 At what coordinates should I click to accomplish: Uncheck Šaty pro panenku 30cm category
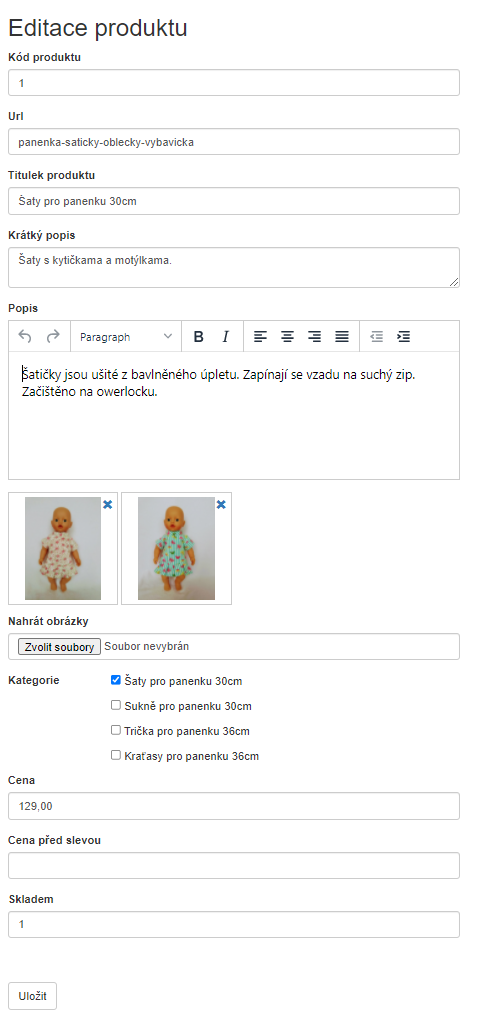116,680
